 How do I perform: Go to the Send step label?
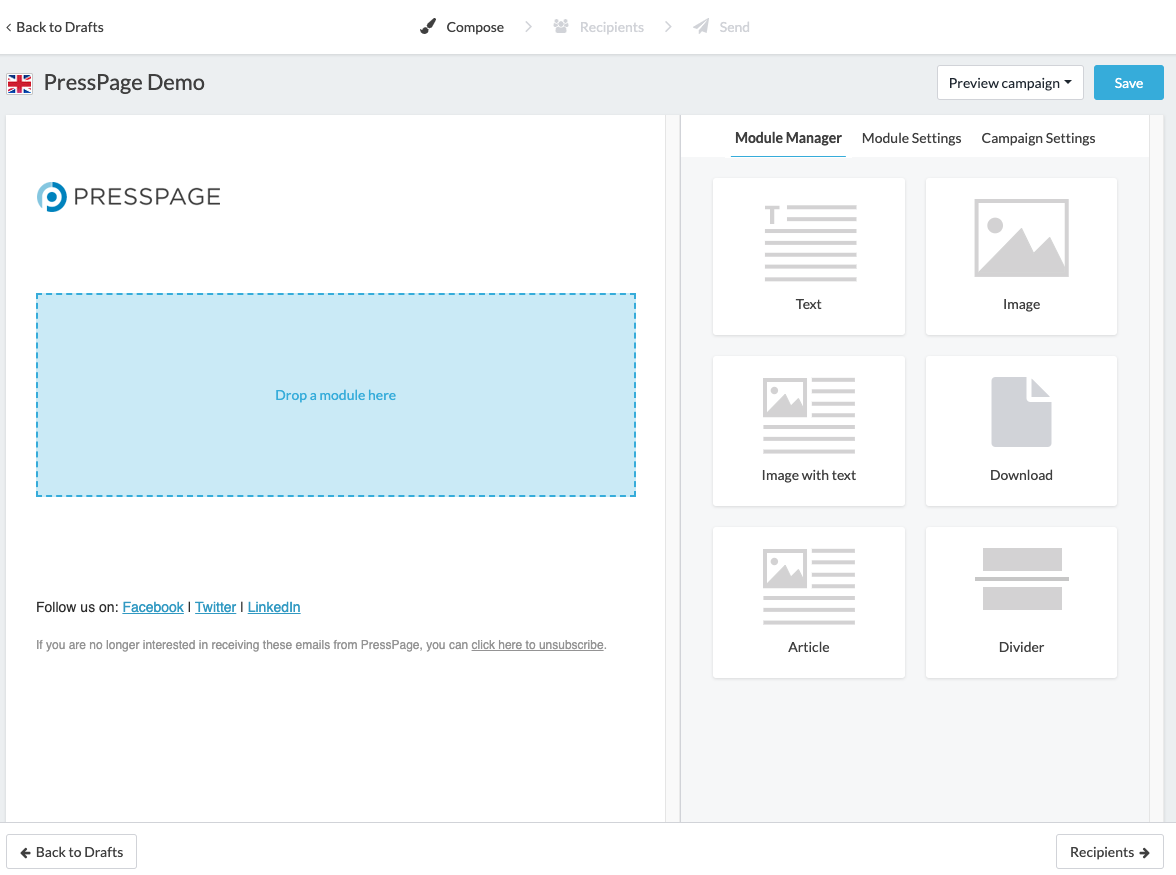[x=734, y=27]
